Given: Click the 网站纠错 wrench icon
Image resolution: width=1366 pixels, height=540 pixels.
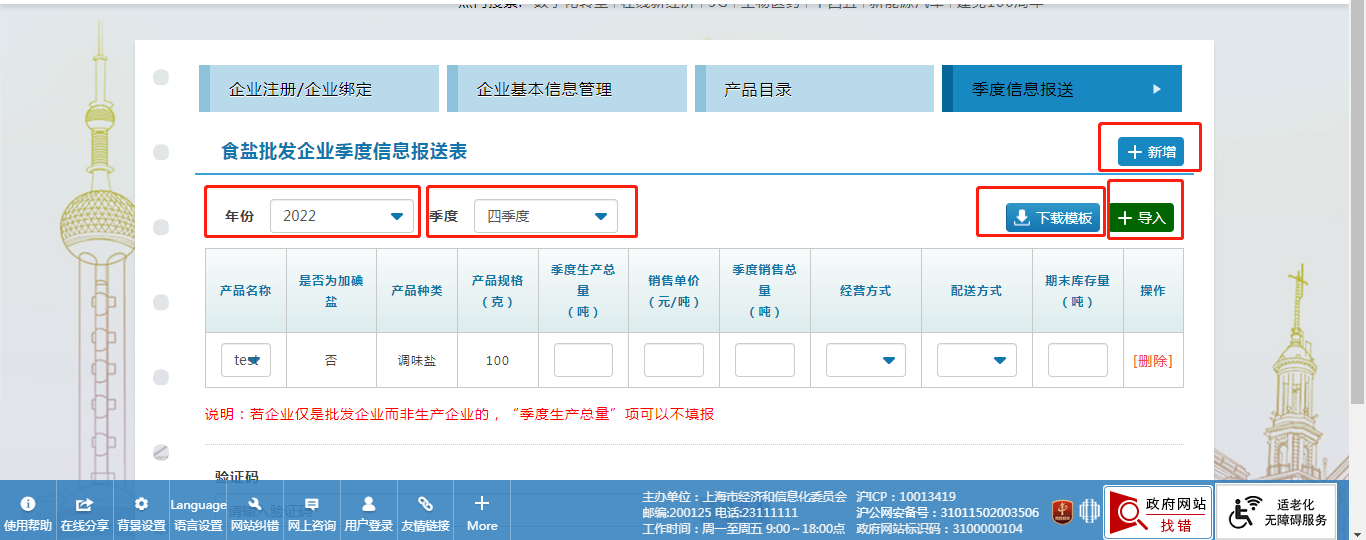Looking at the screenshot, I should pos(254,505).
